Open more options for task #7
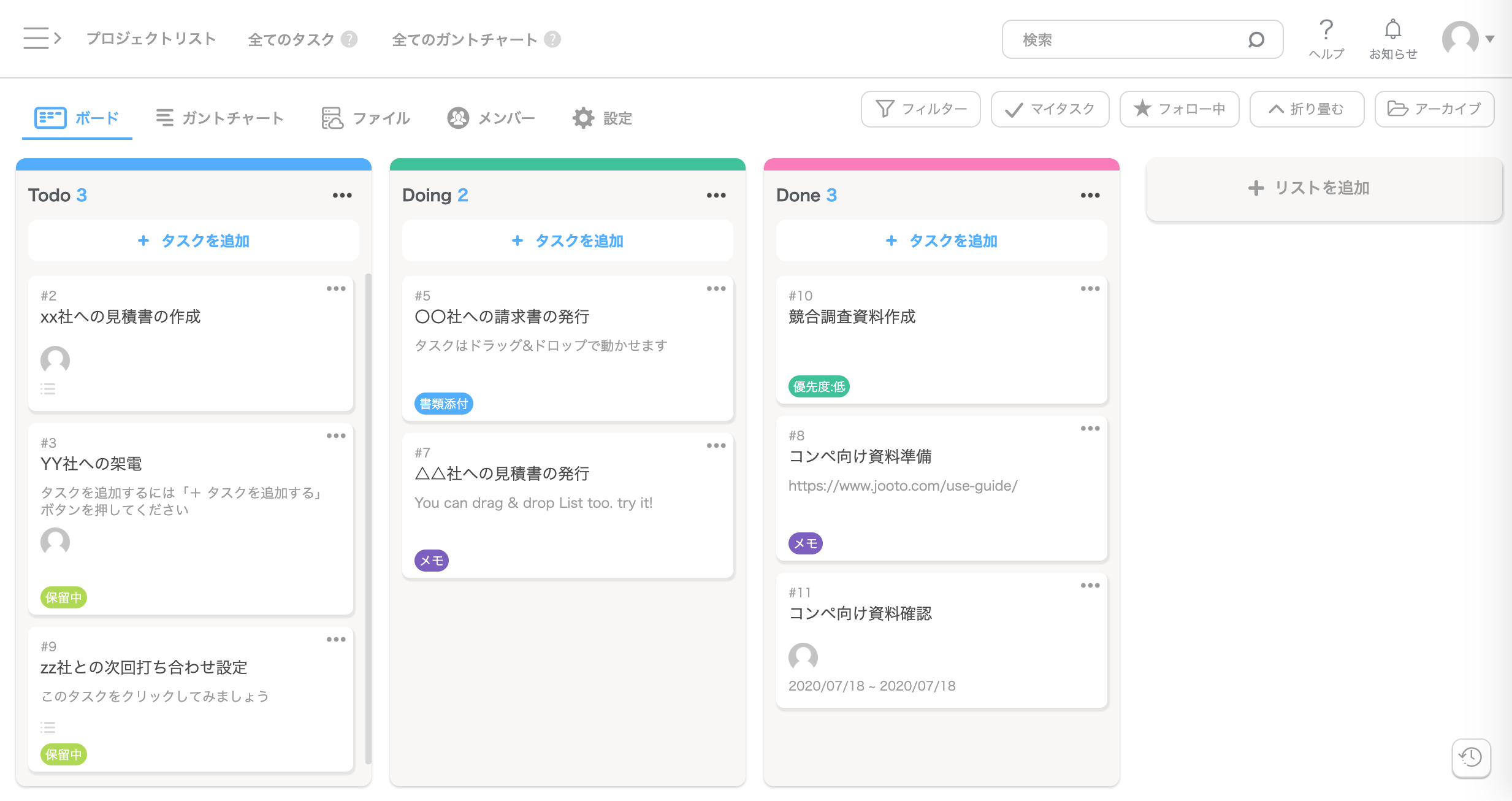Image resolution: width=1512 pixels, height=801 pixels. pyautogui.click(x=716, y=445)
